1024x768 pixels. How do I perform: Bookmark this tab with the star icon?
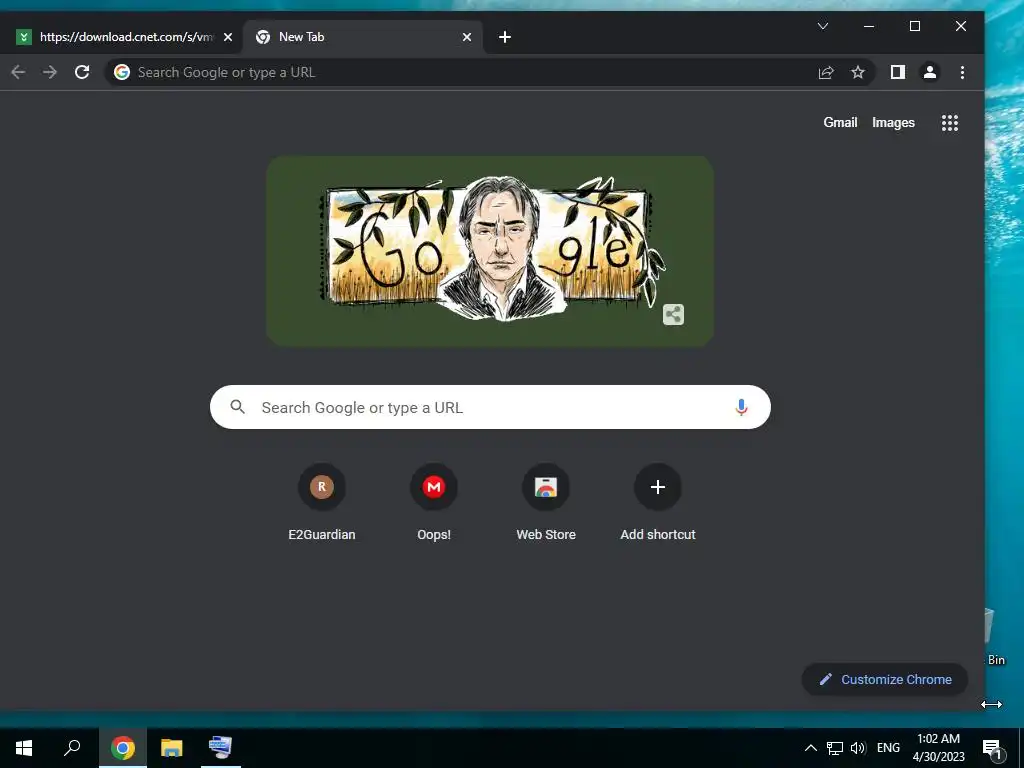pyautogui.click(x=858, y=72)
